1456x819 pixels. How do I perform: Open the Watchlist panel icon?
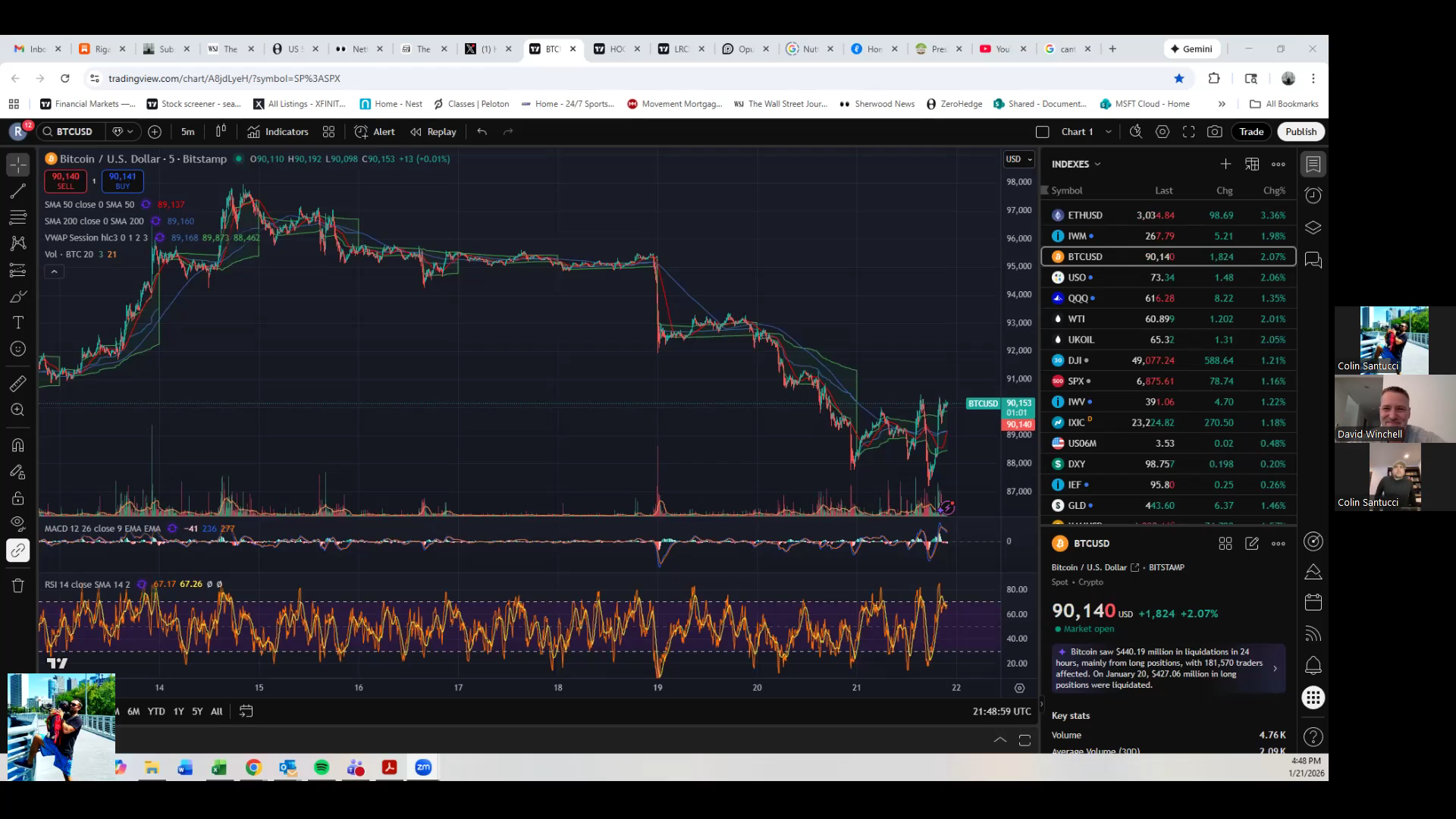pos(1313,164)
